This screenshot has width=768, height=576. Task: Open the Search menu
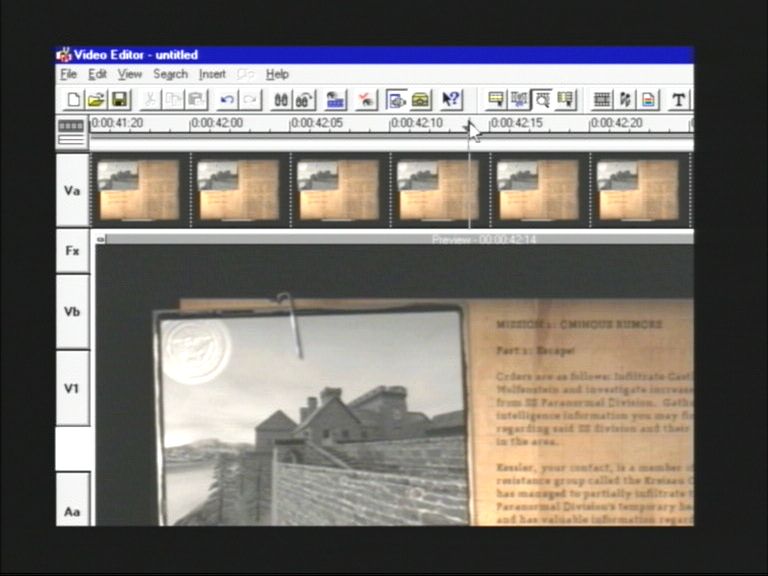coord(170,74)
